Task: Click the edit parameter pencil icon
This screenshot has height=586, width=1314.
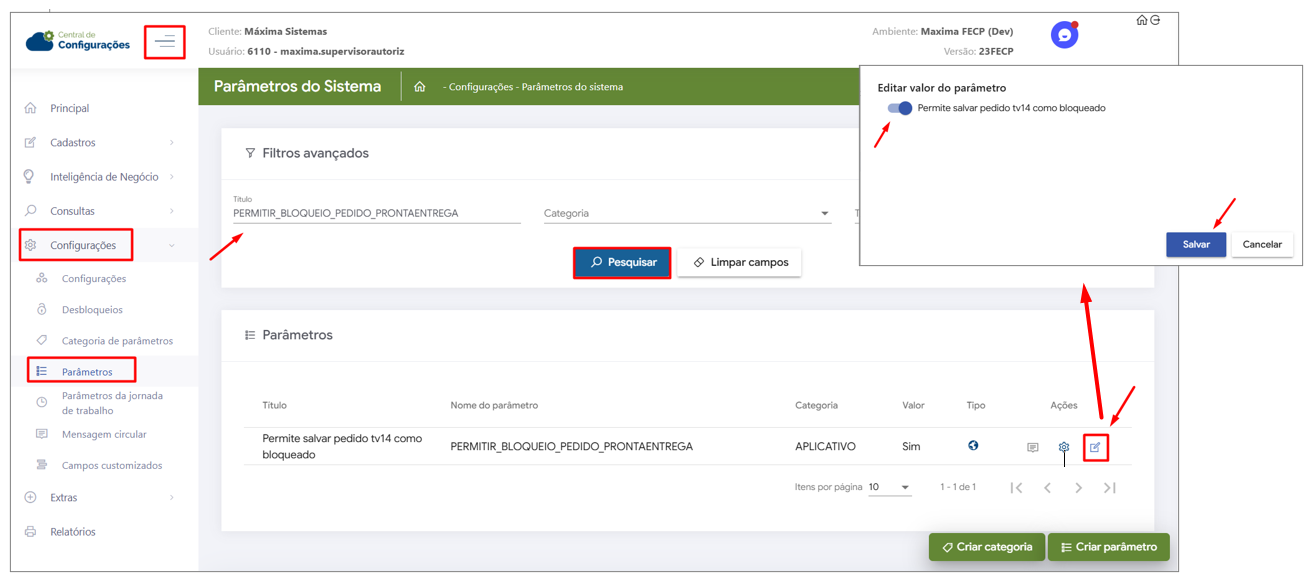Action: click(1095, 447)
